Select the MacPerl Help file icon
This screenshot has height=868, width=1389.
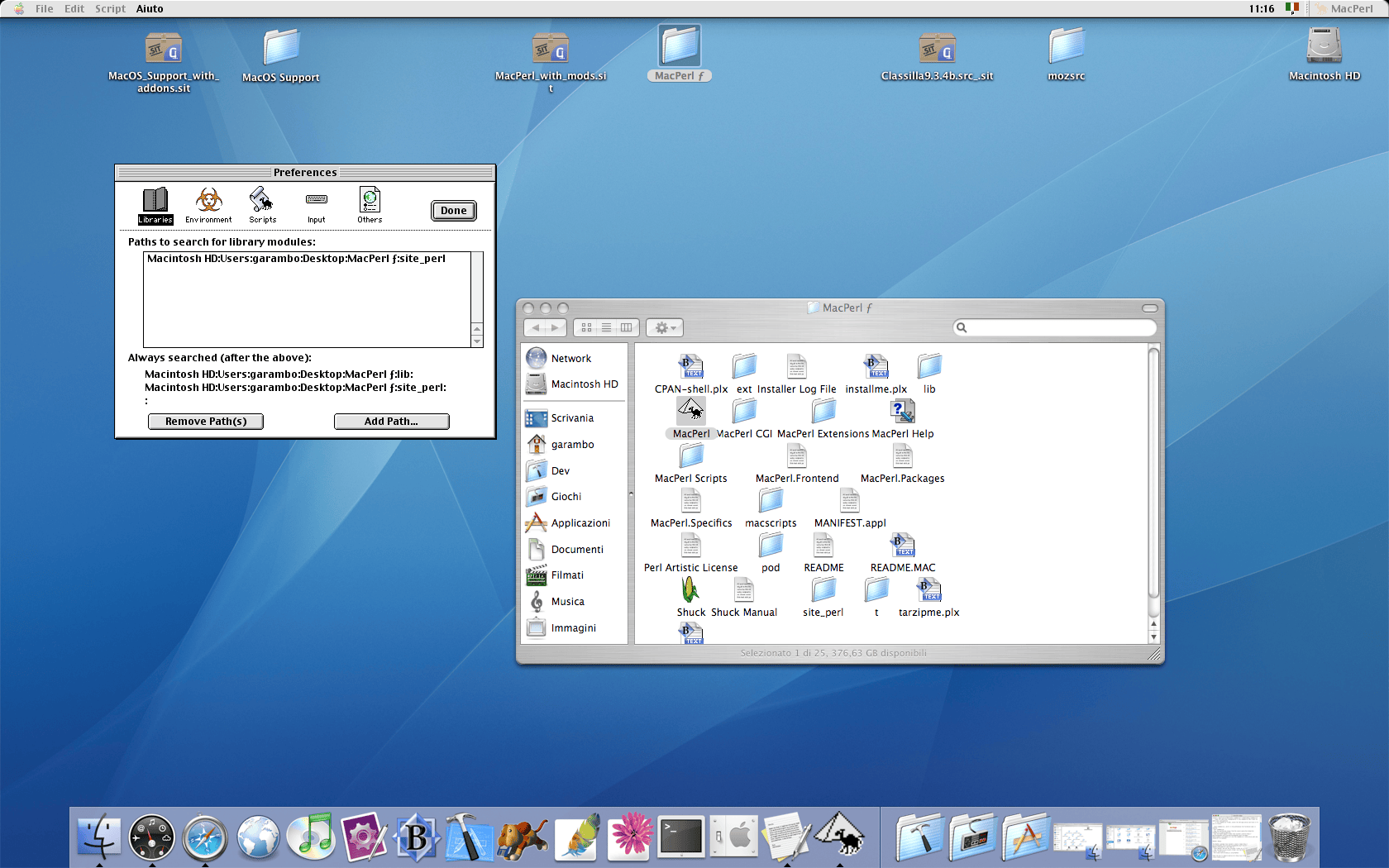click(903, 411)
